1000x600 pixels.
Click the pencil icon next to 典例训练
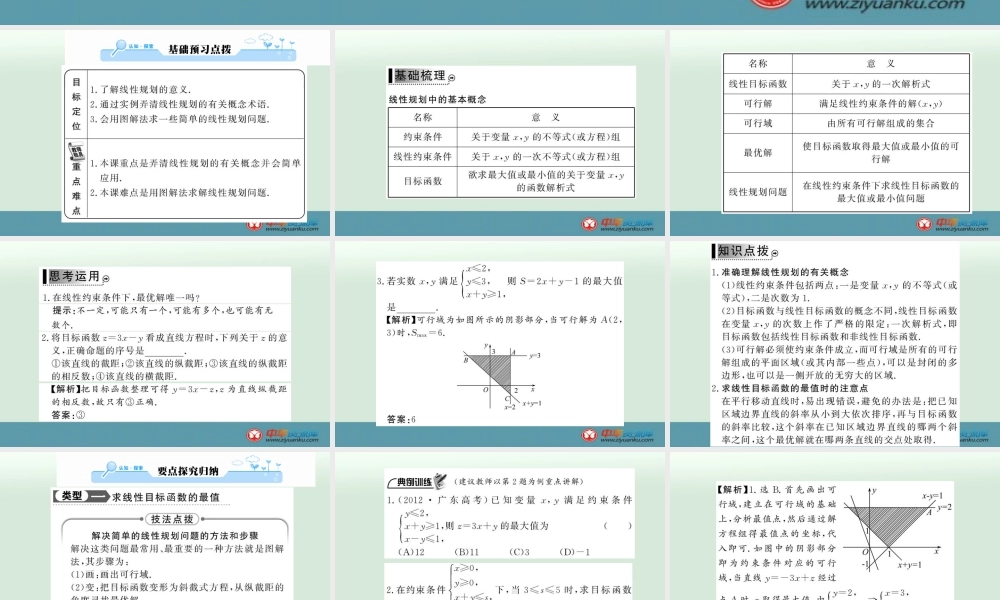[440, 481]
